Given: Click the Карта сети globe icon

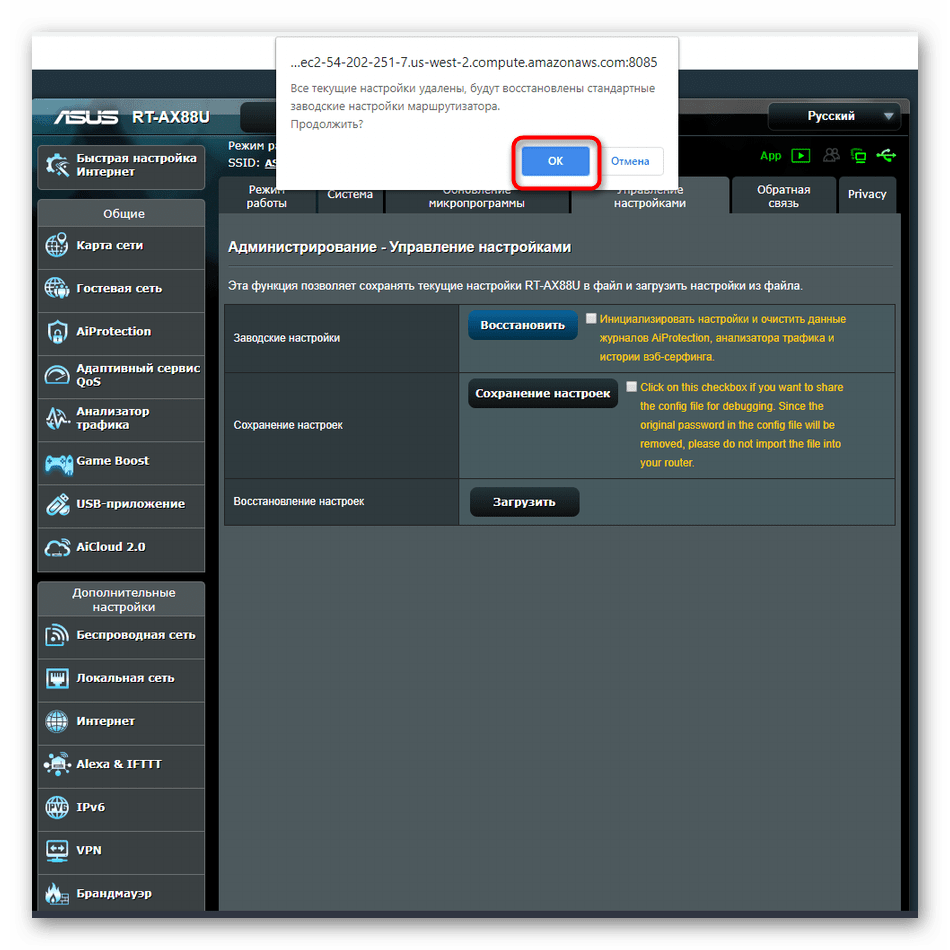Looking at the screenshot, I should [x=57, y=245].
